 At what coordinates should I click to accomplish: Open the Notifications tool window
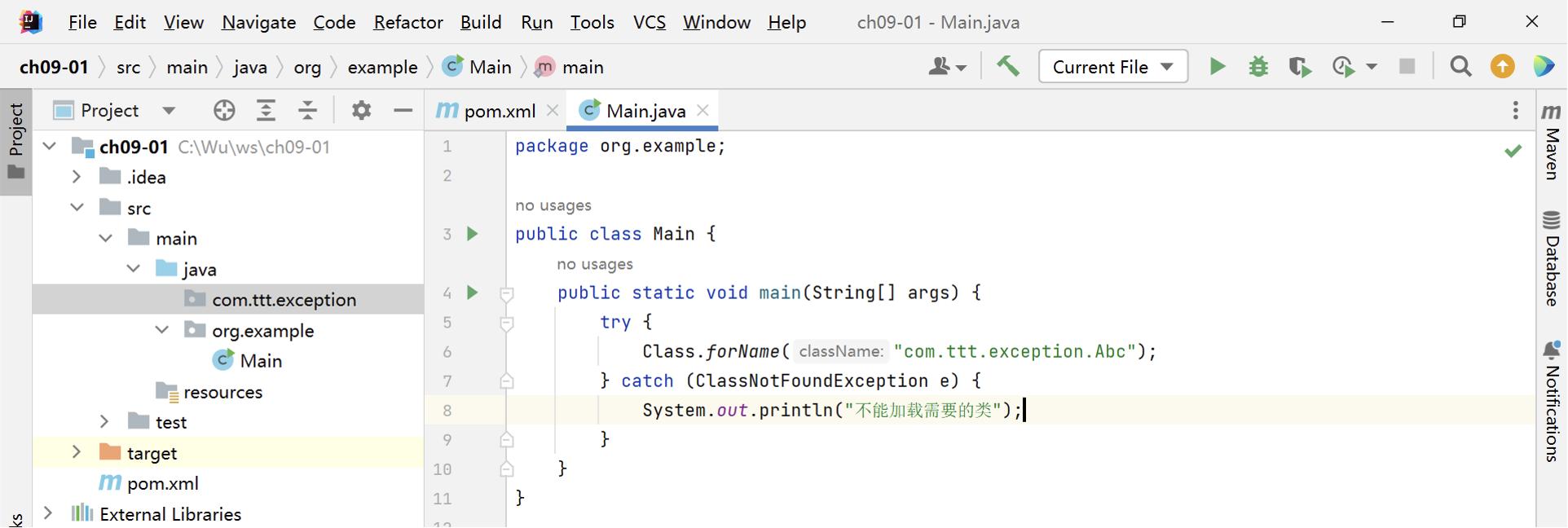[1552, 402]
